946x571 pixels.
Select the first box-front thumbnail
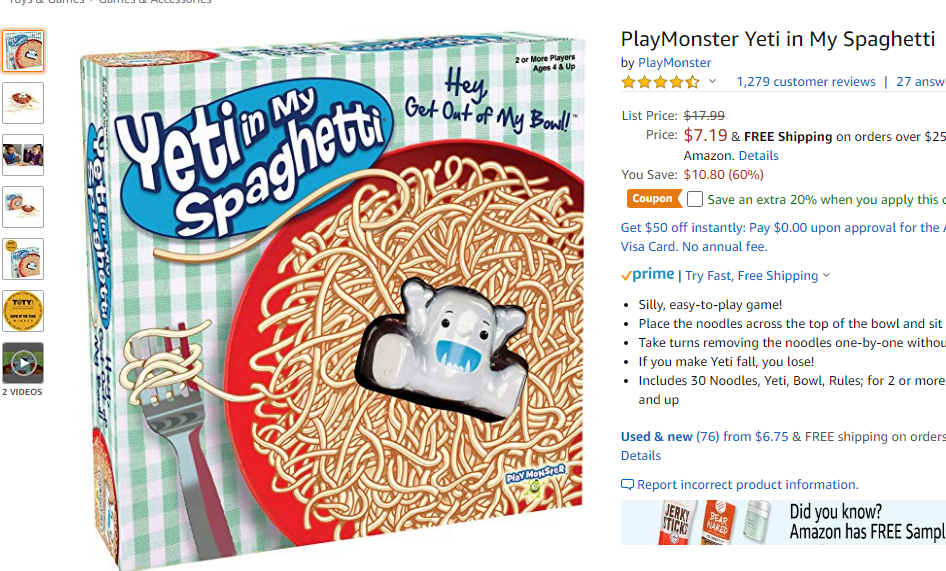pyautogui.click(x=23, y=51)
